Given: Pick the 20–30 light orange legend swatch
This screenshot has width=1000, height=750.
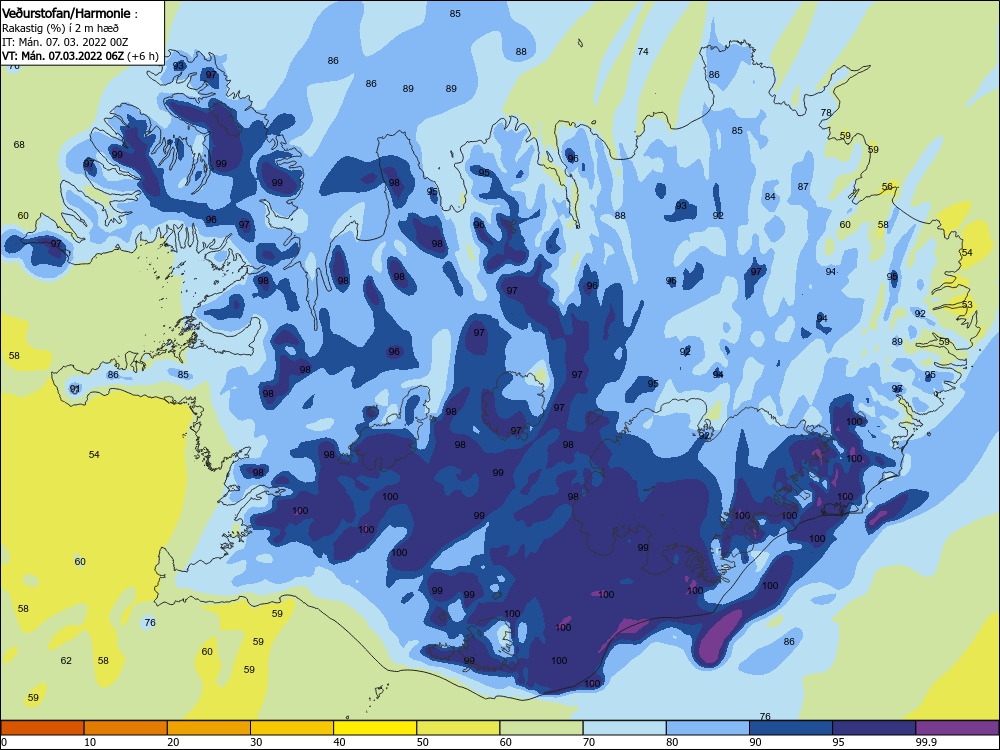Looking at the screenshot, I should click(209, 728).
